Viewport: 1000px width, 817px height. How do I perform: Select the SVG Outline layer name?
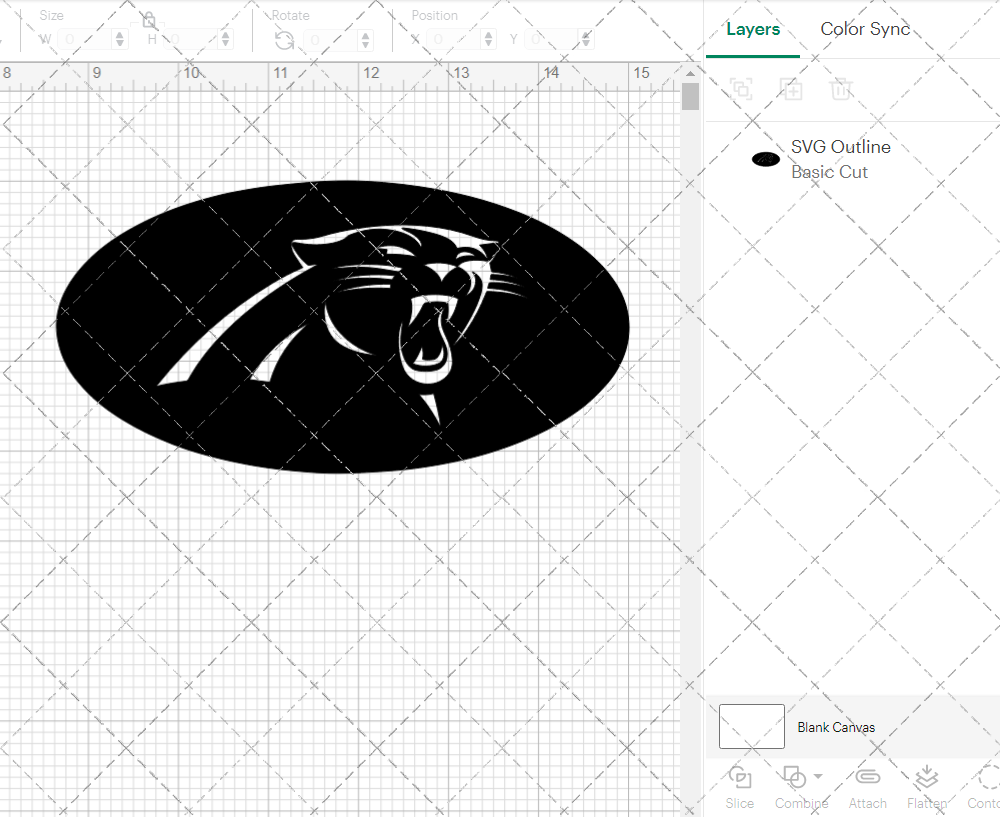tap(841, 147)
